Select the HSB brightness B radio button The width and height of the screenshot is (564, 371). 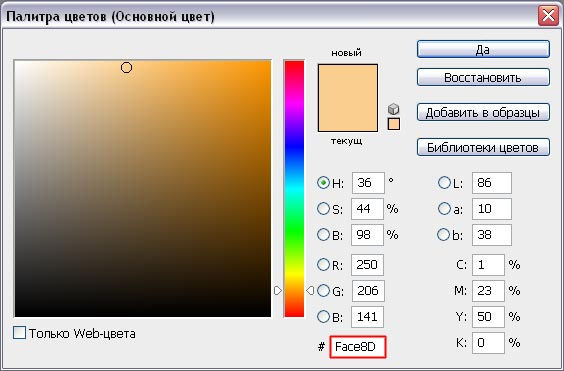323,235
